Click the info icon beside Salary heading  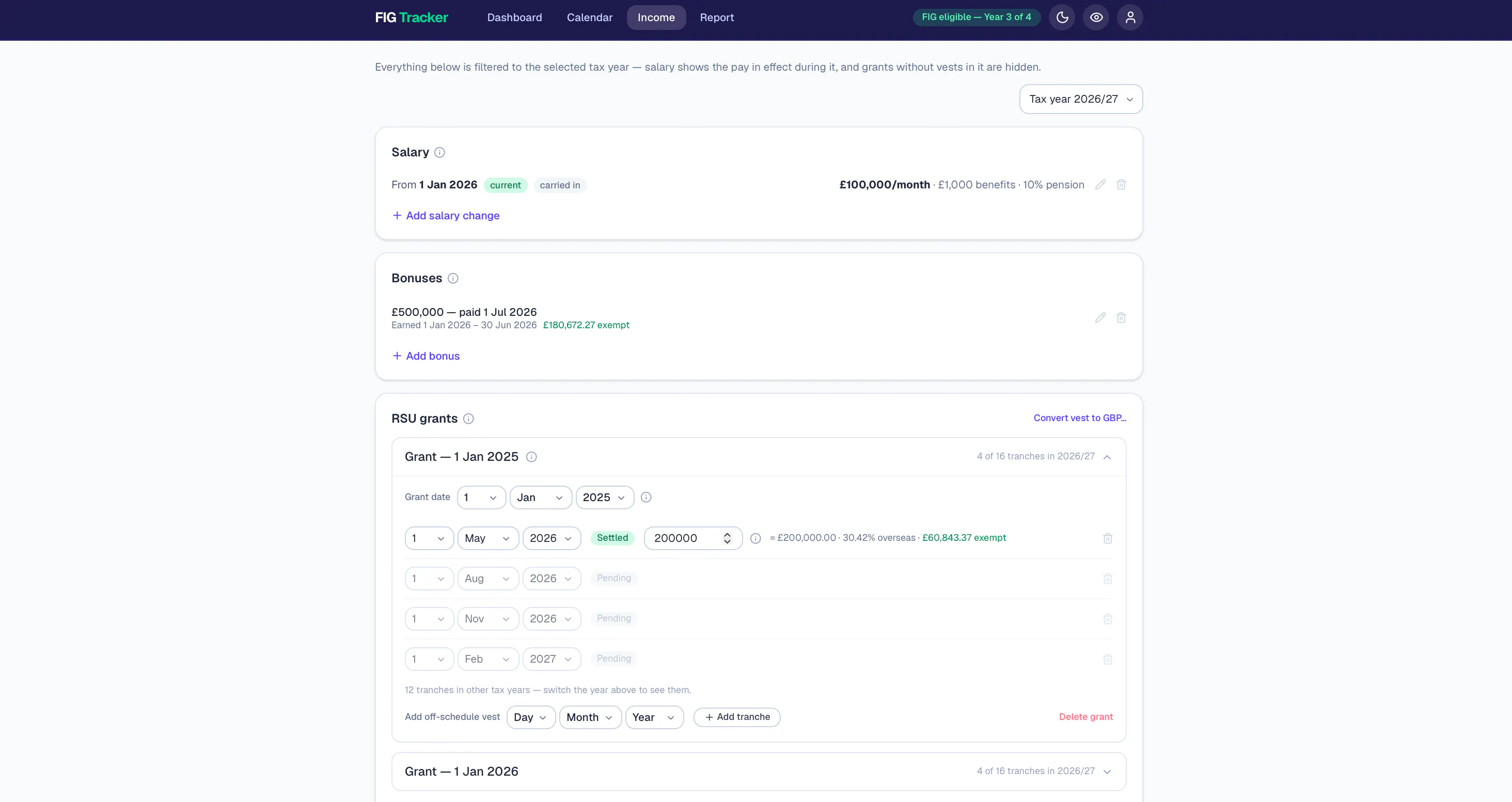(439, 153)
